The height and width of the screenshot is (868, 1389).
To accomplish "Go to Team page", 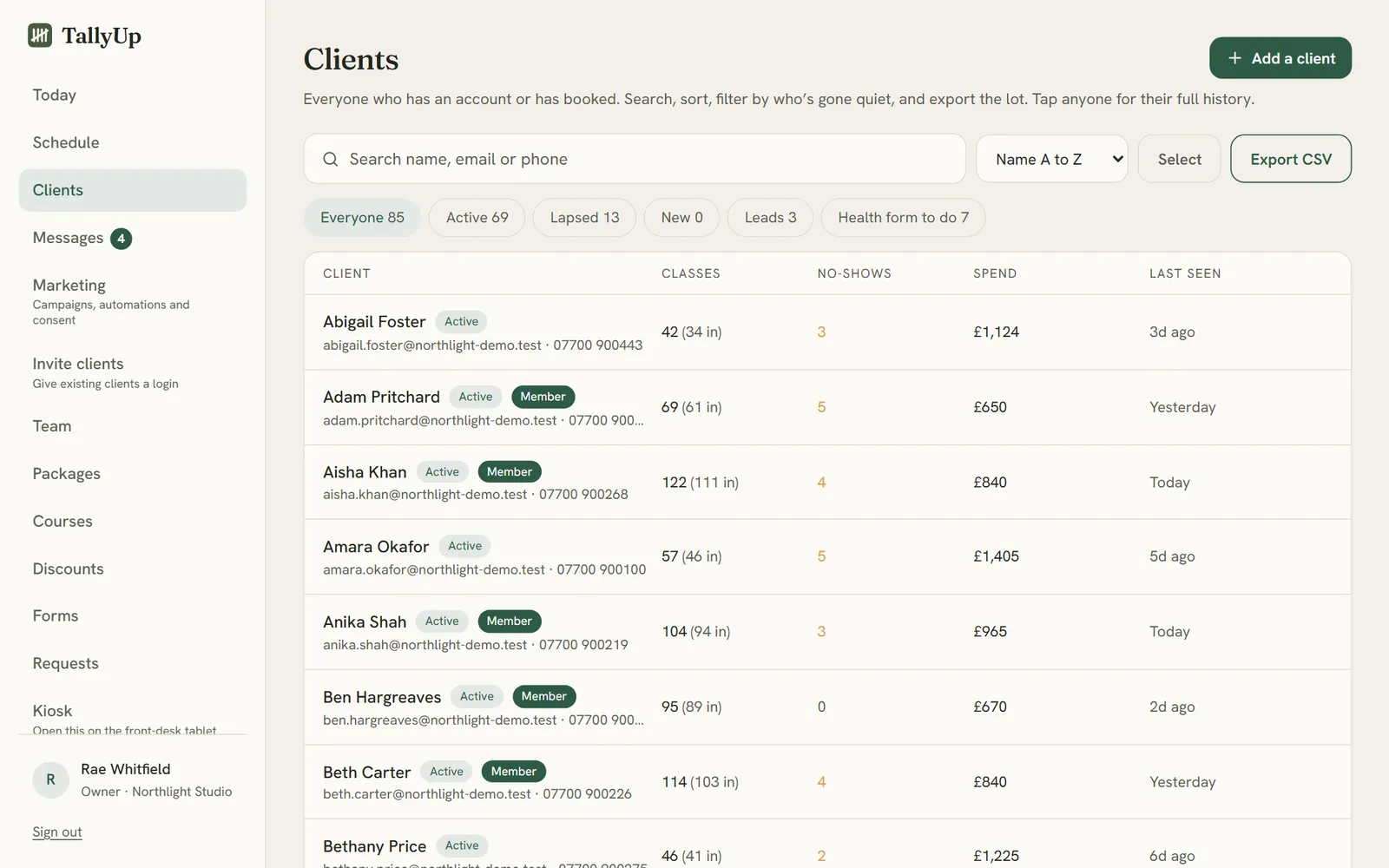I will (132, 426).
